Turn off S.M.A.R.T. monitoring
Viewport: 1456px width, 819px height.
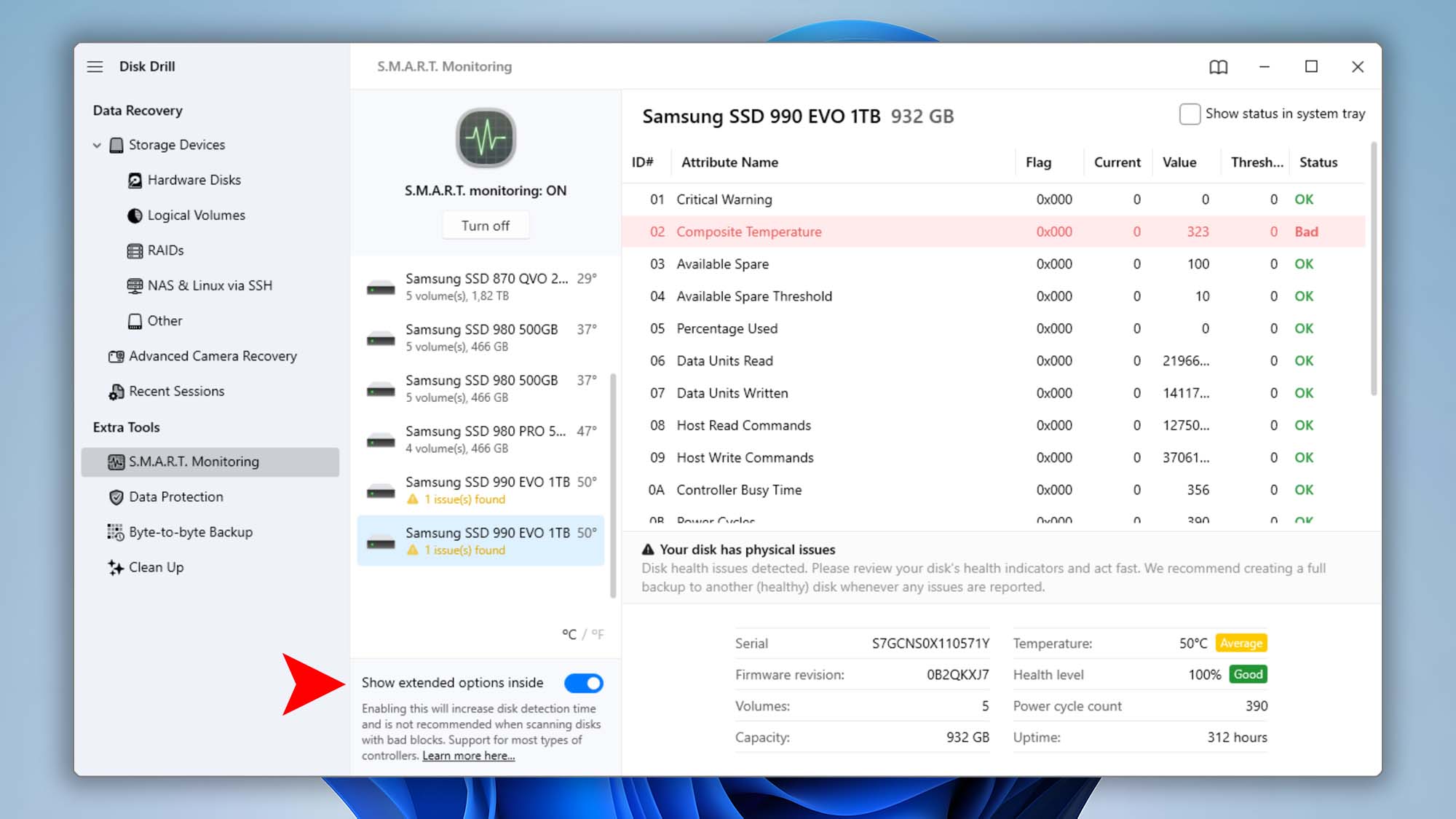coord(486,225)
